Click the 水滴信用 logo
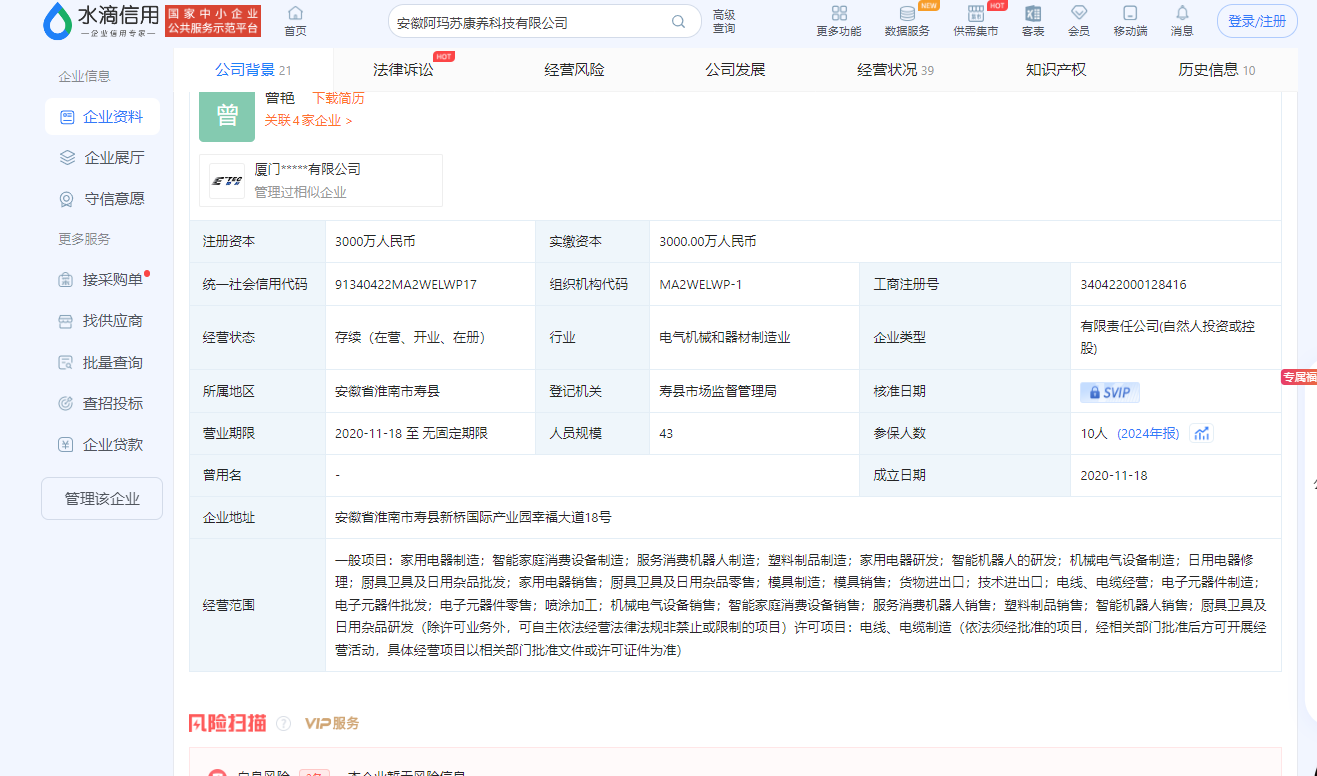 click(x=100, y=21)
